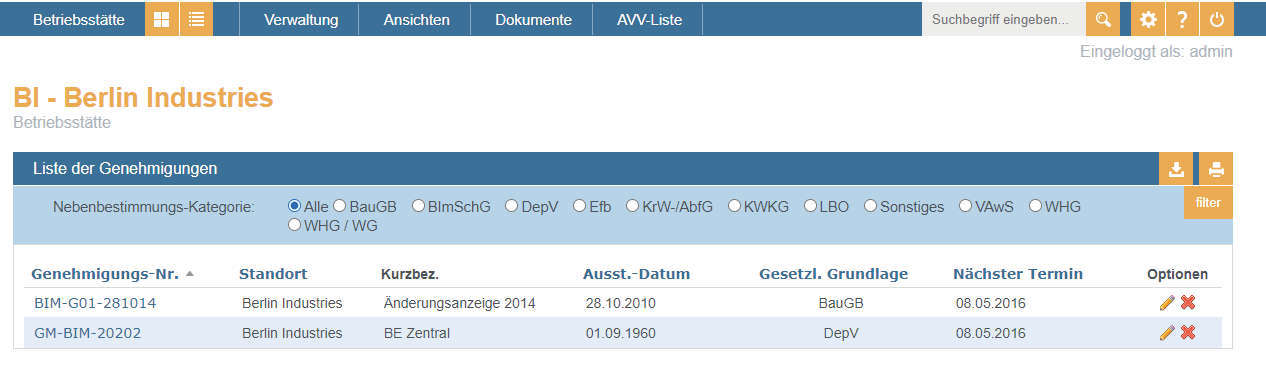Switch to the tile grid view icon
Viewport: 1266px width, 372px height.
point(161,19)
